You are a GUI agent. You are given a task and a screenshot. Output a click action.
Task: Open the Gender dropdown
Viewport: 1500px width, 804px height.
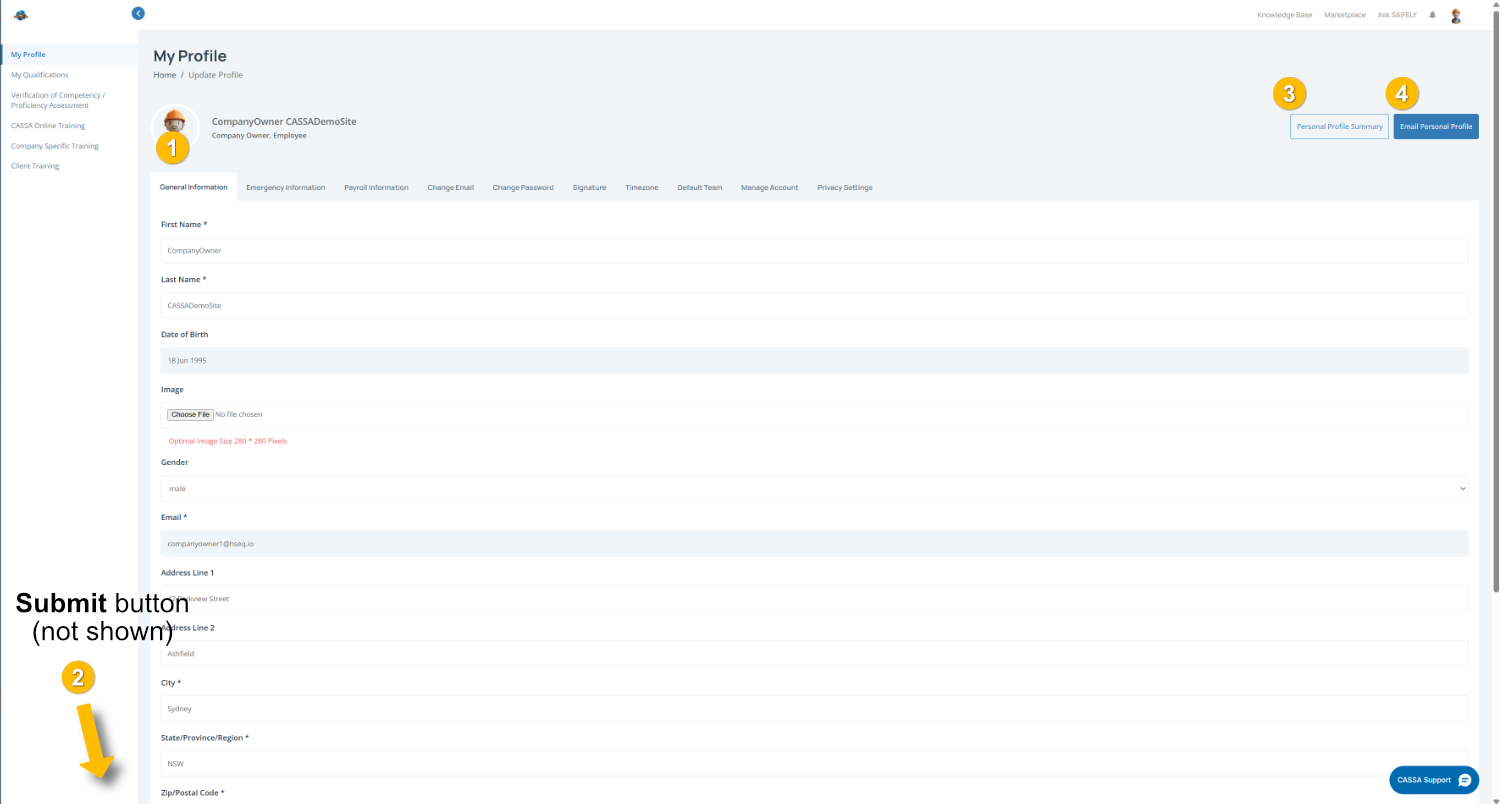click(814, 488)
